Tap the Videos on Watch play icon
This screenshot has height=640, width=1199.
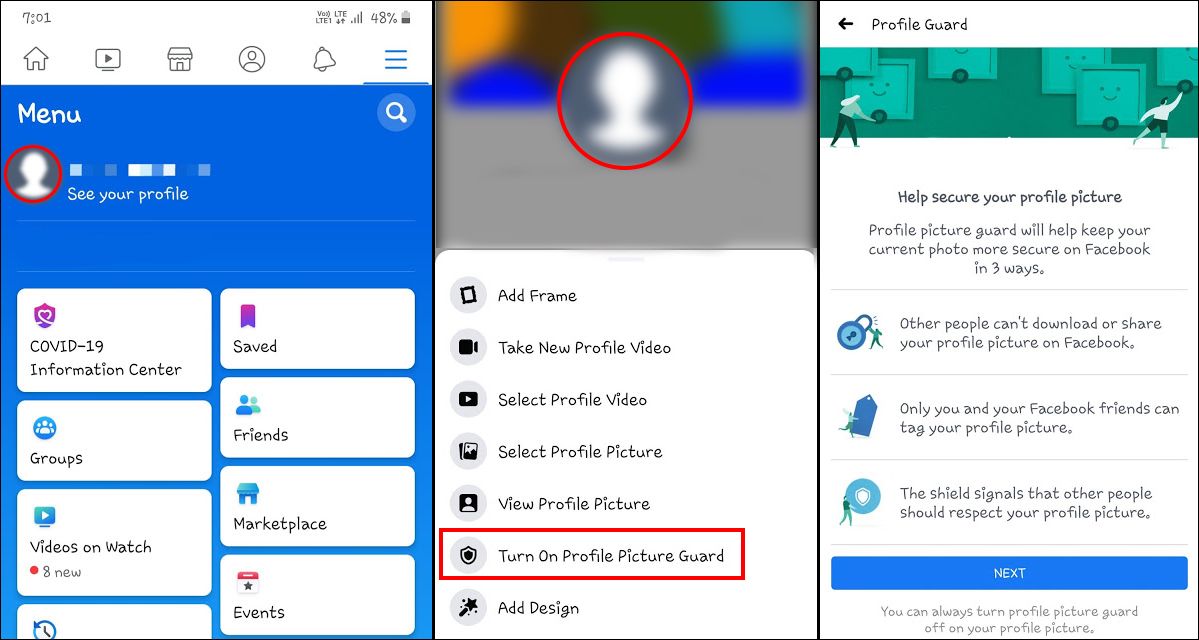[45, 517]
